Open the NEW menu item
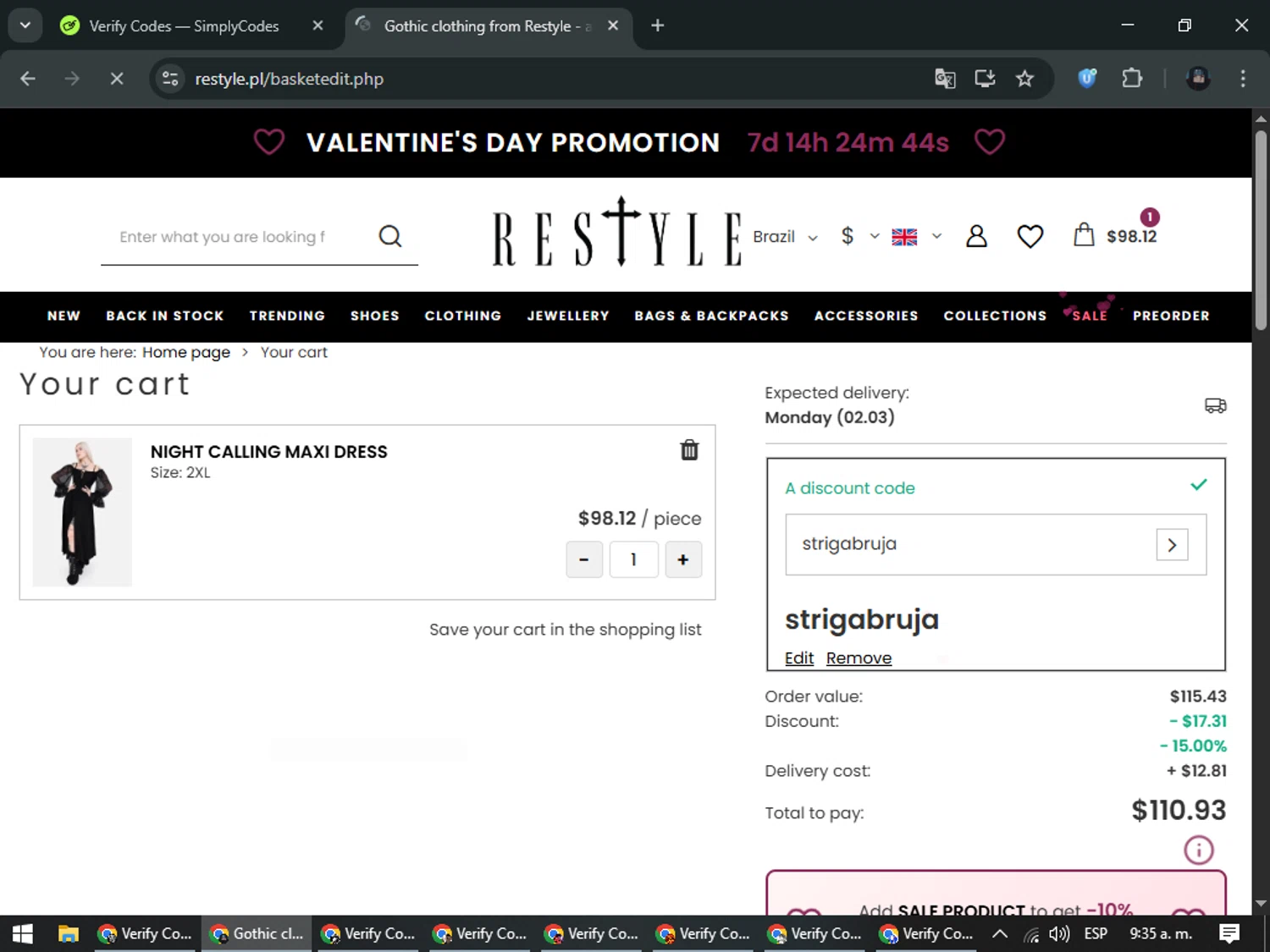This screenshot has height=952, width=1270. 63,316
